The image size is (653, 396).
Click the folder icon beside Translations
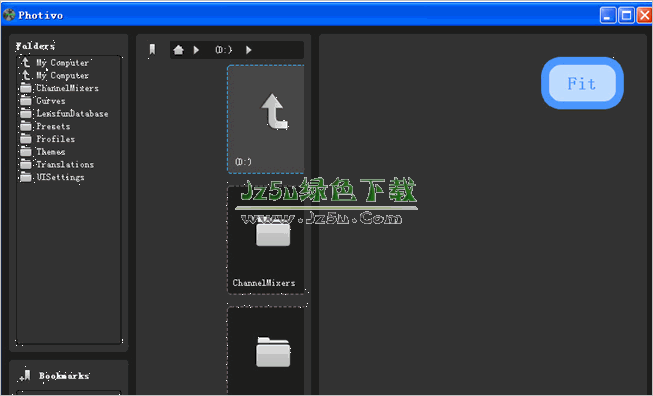[26, 164]
